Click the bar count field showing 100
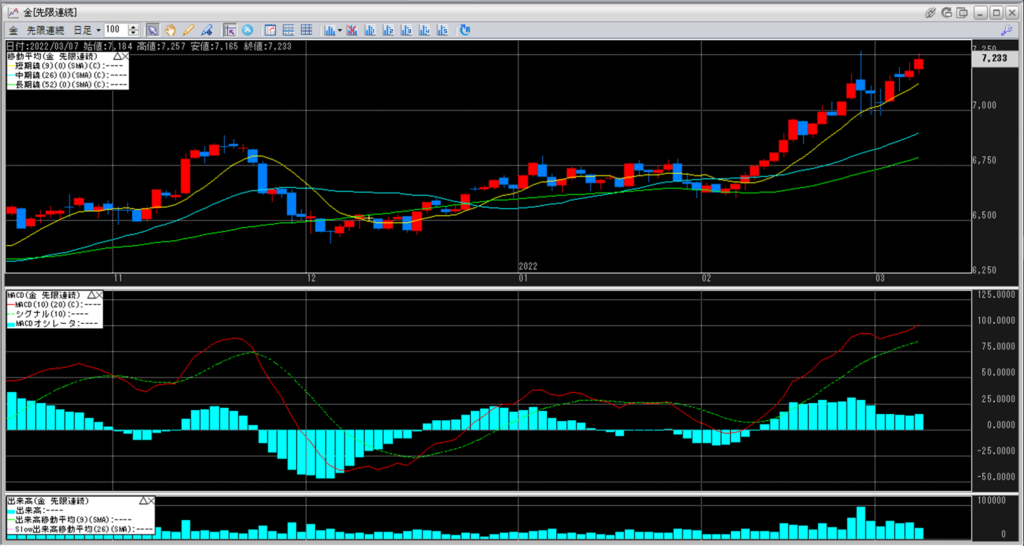The width and height of the screenshot is (1024, 546). 115,30
